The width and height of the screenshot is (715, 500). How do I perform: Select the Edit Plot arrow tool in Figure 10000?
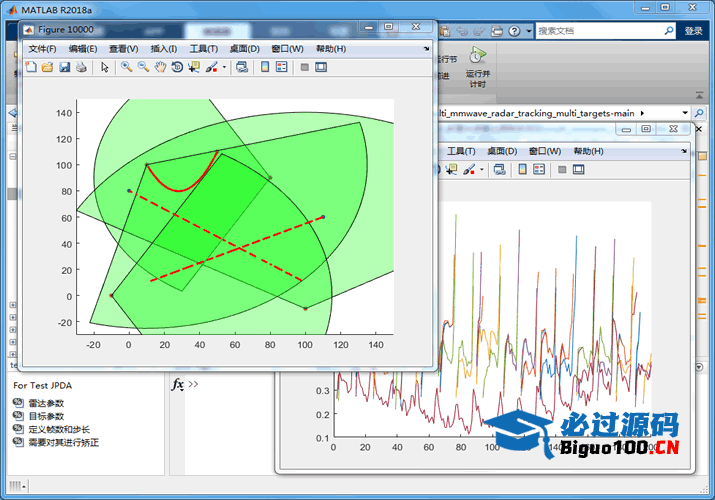[x=105, y=67]
